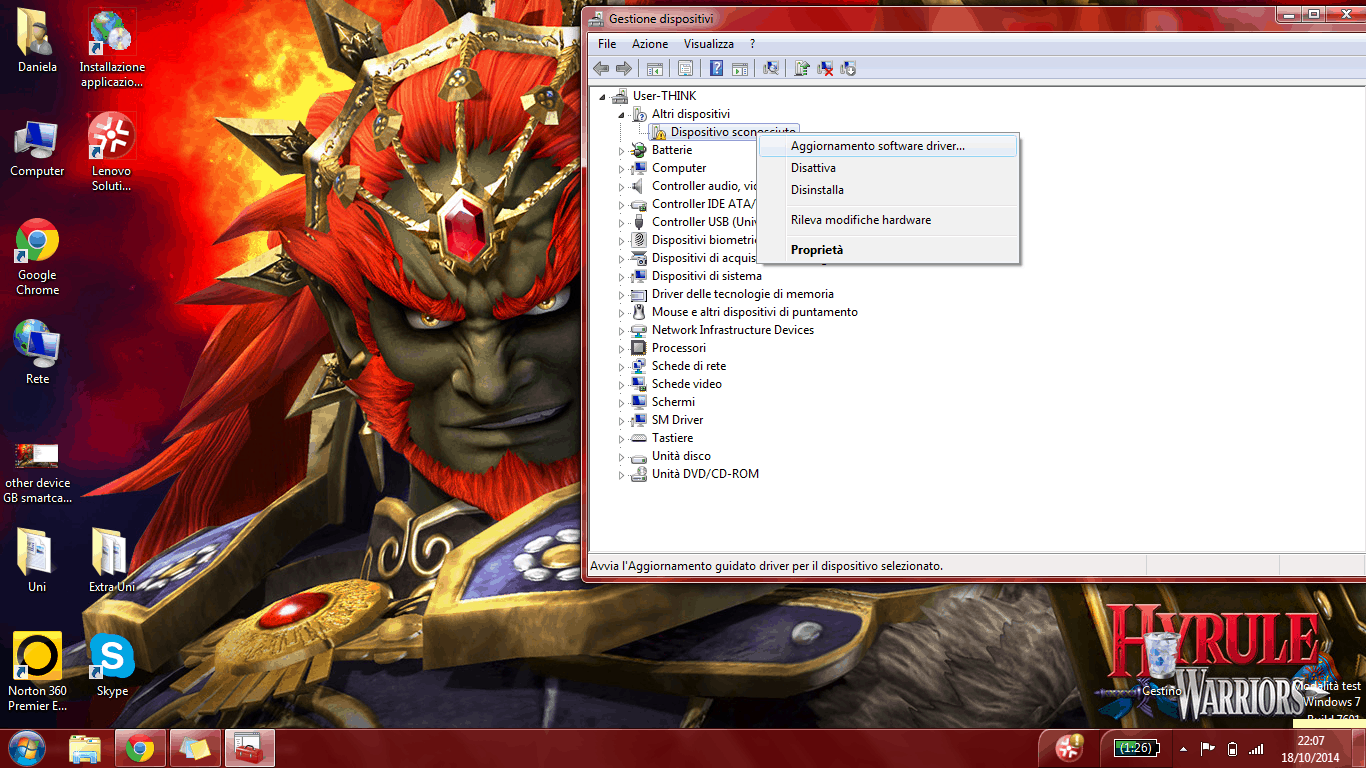The width and height of the screenshot is (1366, 768).
Task: Select SM Driver in the device tree
Action: (x=677, y=420)
